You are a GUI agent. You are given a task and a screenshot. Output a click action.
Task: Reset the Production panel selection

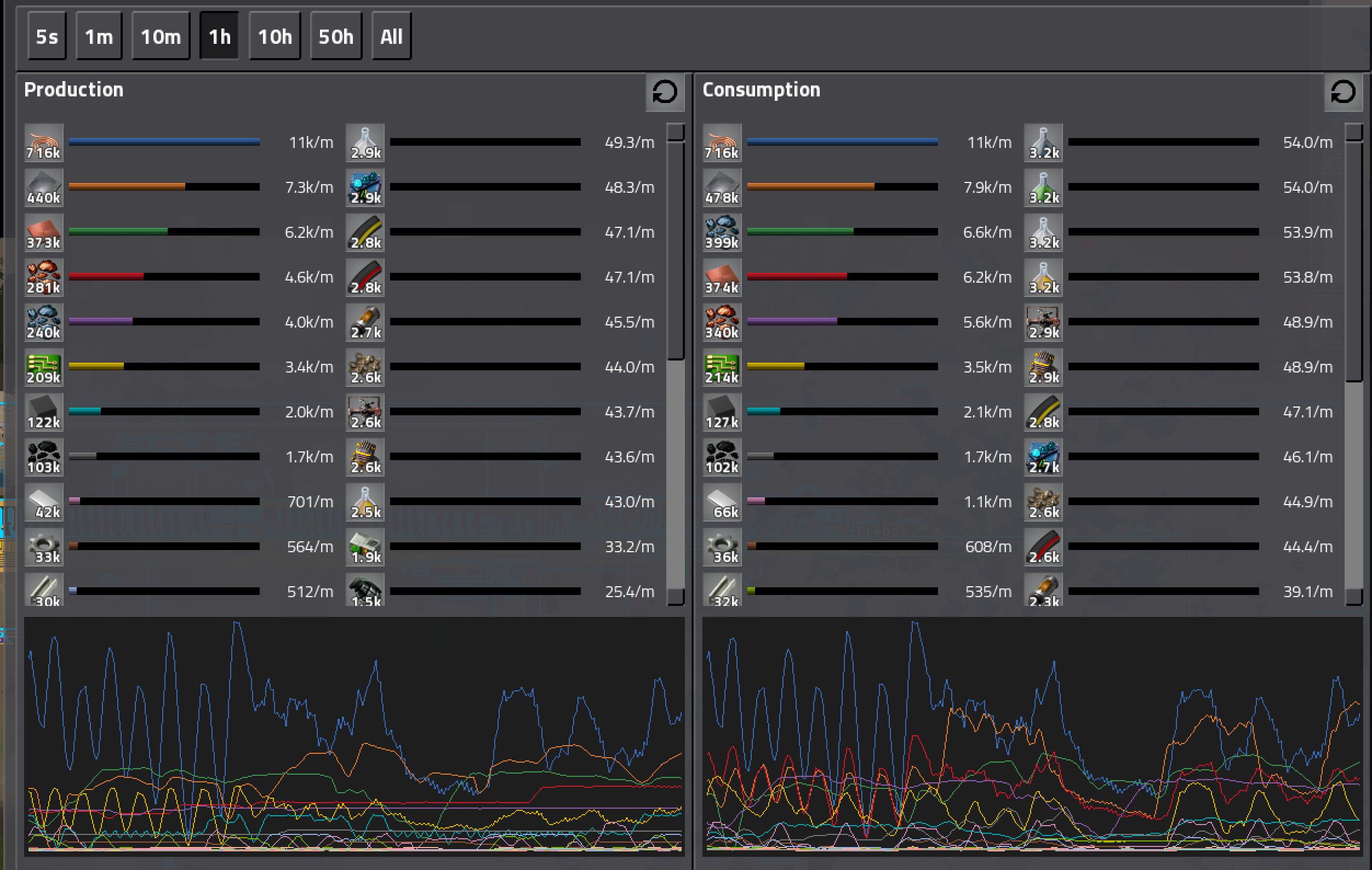pos(665,91)
